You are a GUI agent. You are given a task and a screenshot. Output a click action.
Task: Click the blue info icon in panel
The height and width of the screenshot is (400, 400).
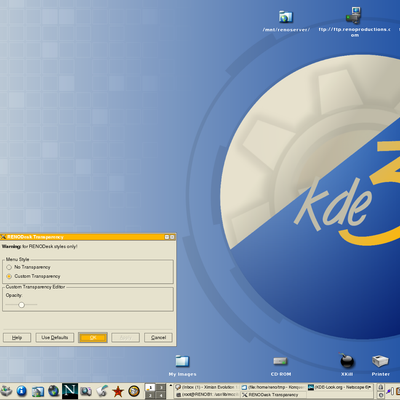tap(21, 391)
